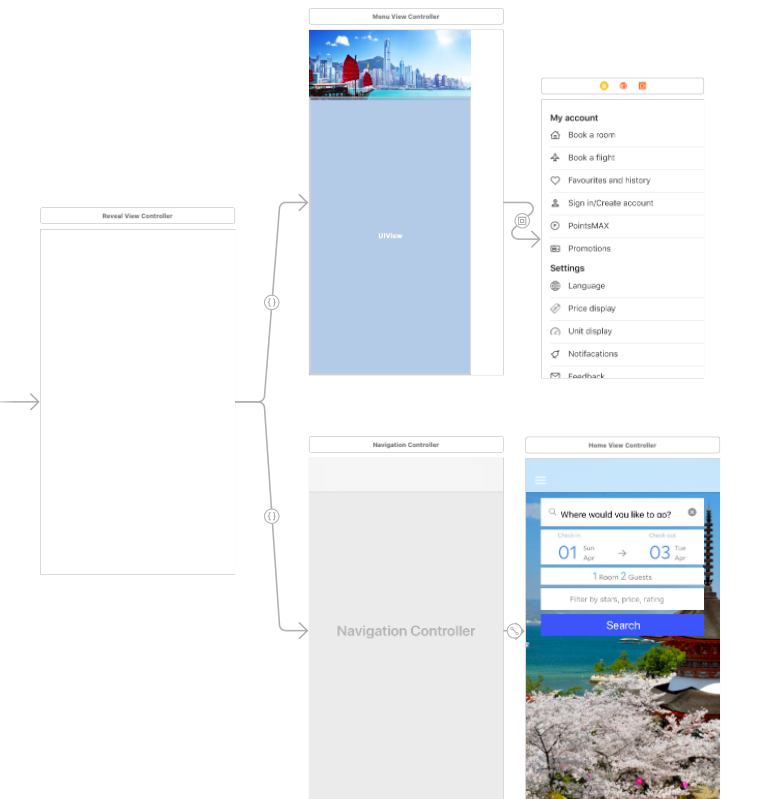Select the Reveal View Controller title bar
Image resolution: width=771 pixels, height=799 pixels.
(138, 216)
